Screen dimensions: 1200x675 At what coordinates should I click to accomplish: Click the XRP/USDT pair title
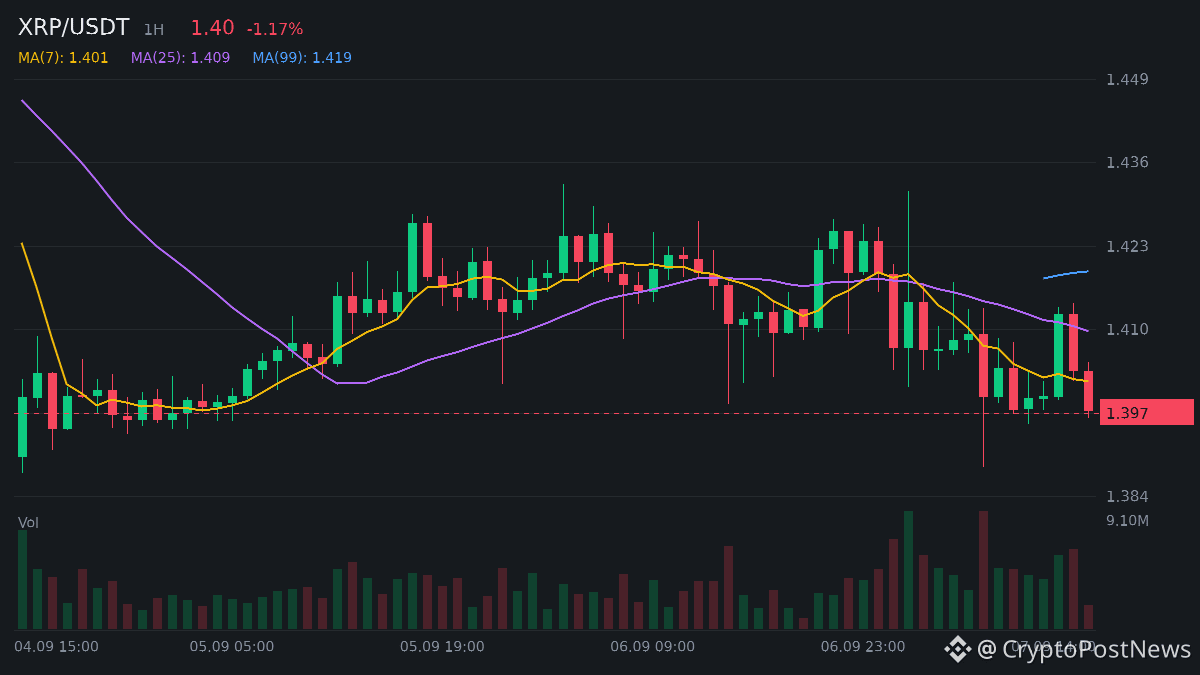coord(74,28)
